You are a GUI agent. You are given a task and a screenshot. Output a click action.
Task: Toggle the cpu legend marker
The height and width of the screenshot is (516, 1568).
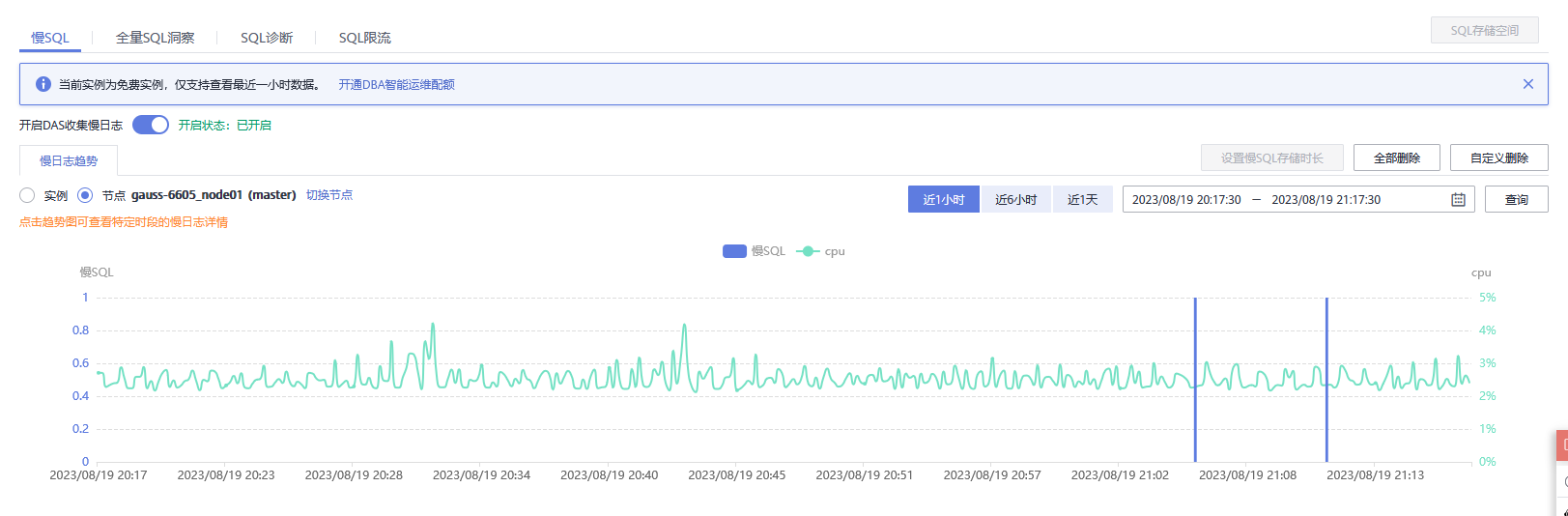click(808, 251)
